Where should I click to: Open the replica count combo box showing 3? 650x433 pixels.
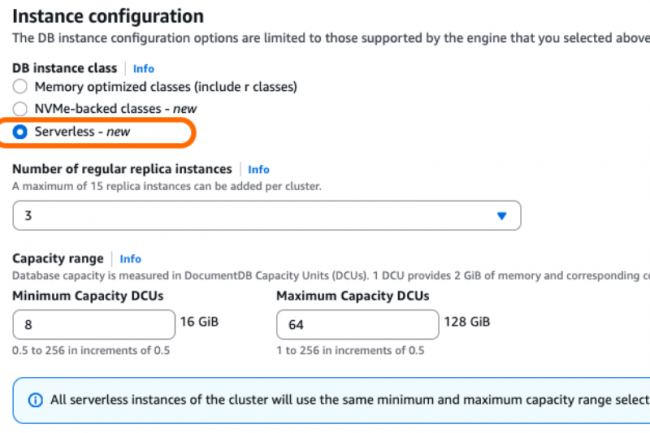tap(267, 215)
